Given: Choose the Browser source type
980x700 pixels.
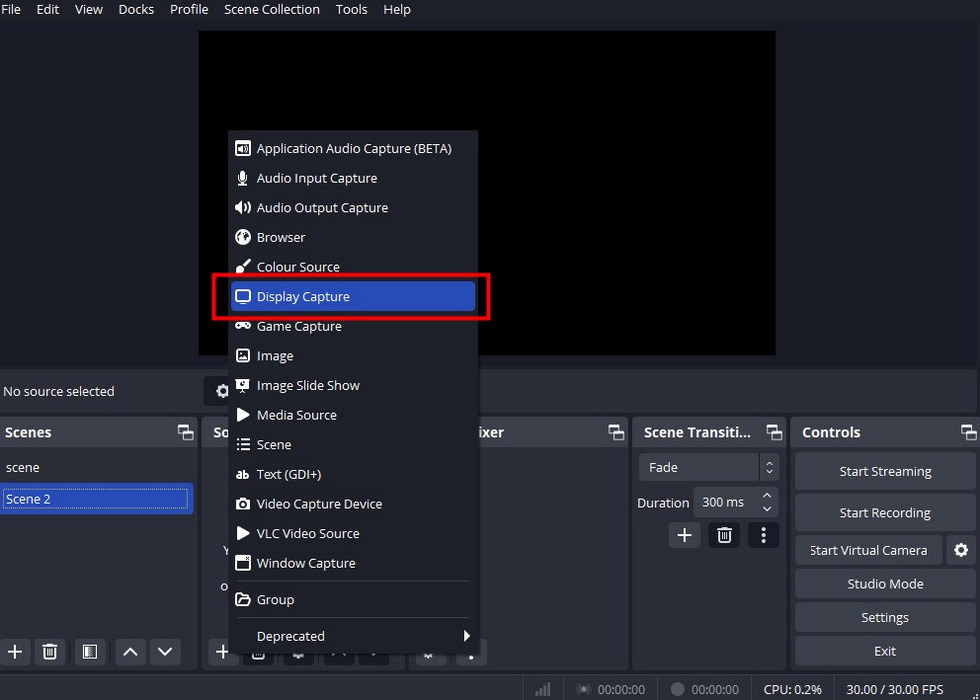Looking at the screenshot, I should pos(281,237).
